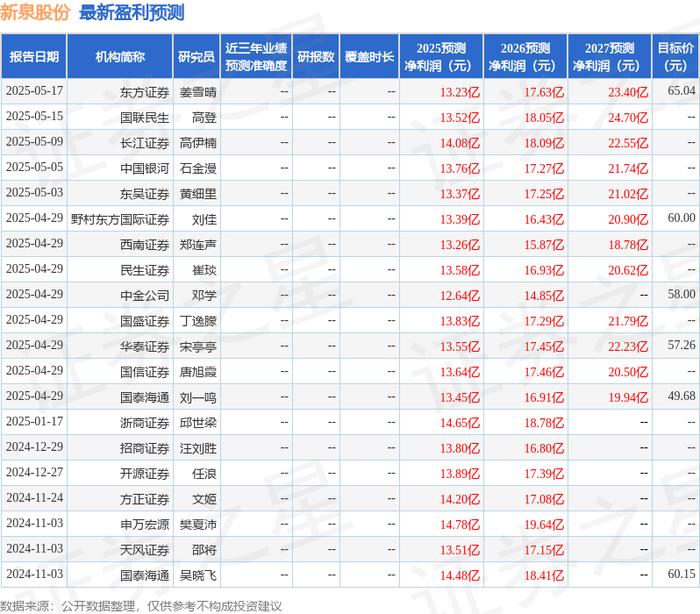The width and height of the screenshot is (700, 614).
Task: Click the 报告日期 column header
Action: tap(34, 57)
